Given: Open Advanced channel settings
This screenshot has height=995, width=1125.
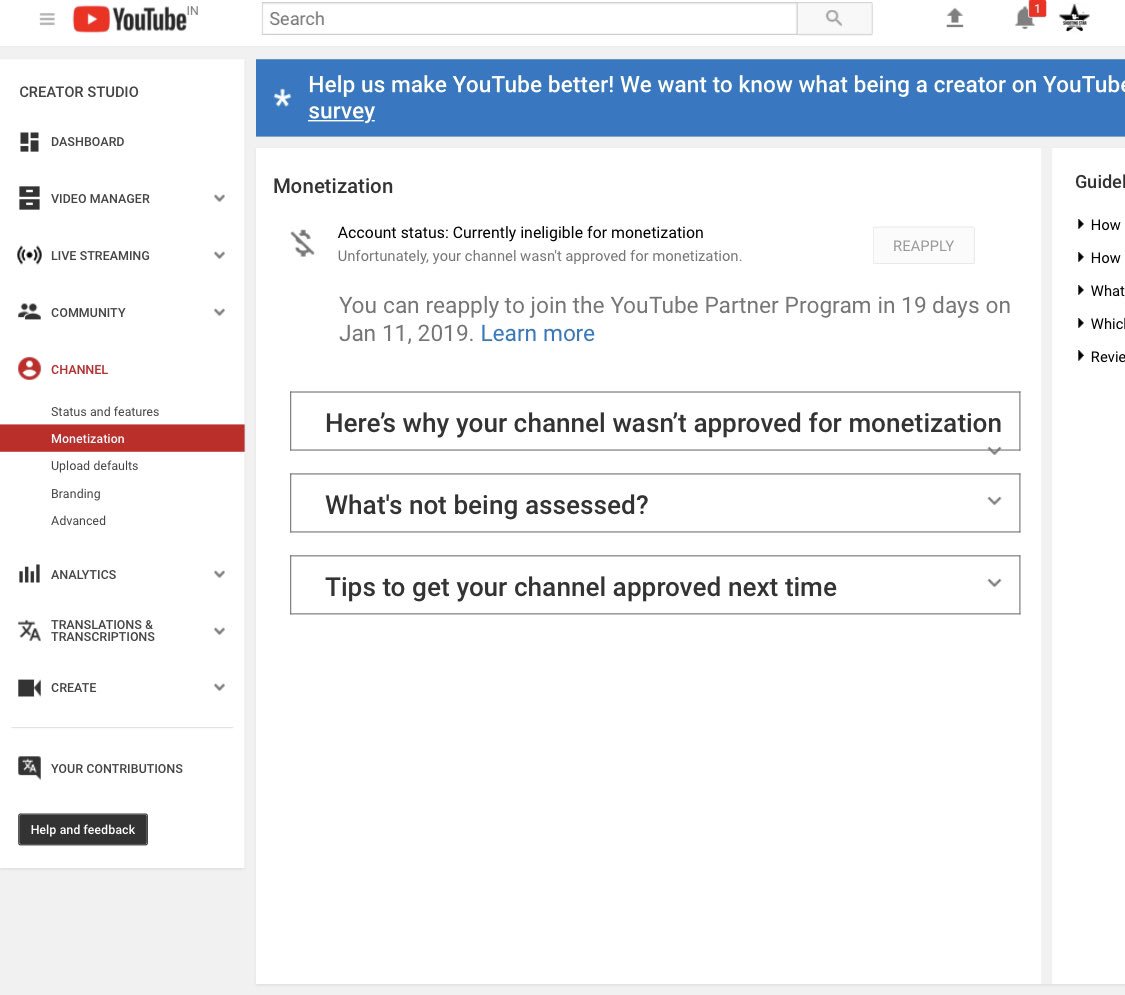Looking at the screenshot, I should tap(78, 521).
